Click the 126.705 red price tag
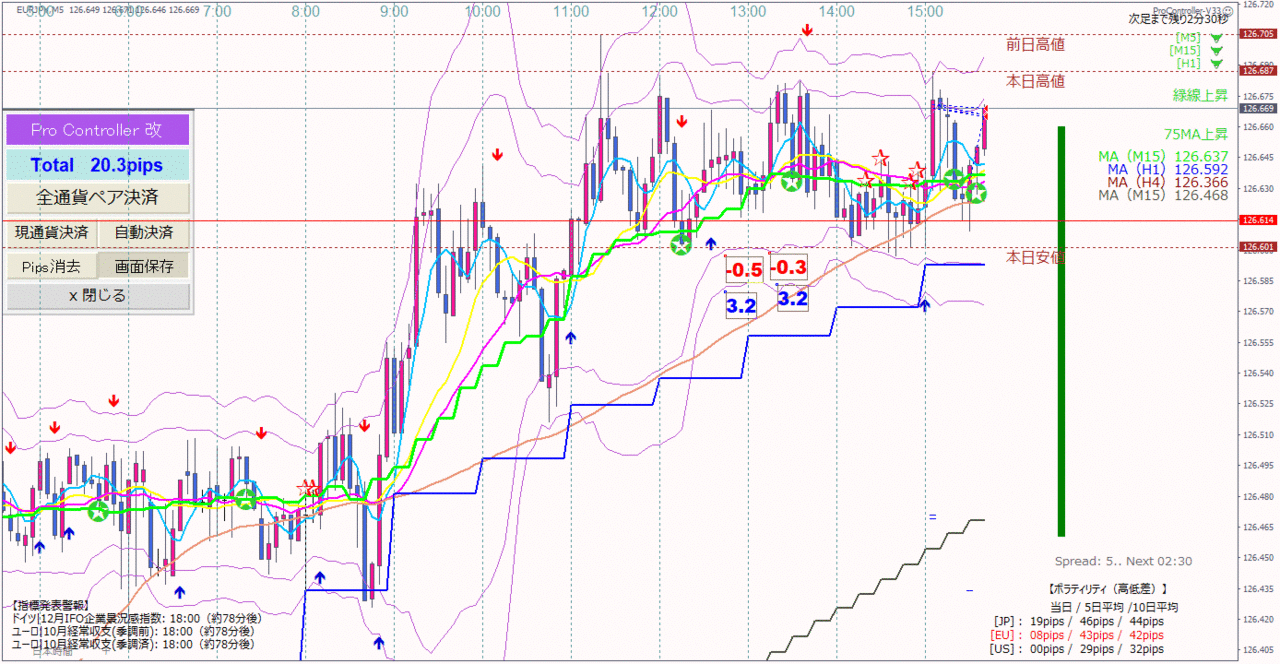1280x664 pixels. (x=1257, y=34)
